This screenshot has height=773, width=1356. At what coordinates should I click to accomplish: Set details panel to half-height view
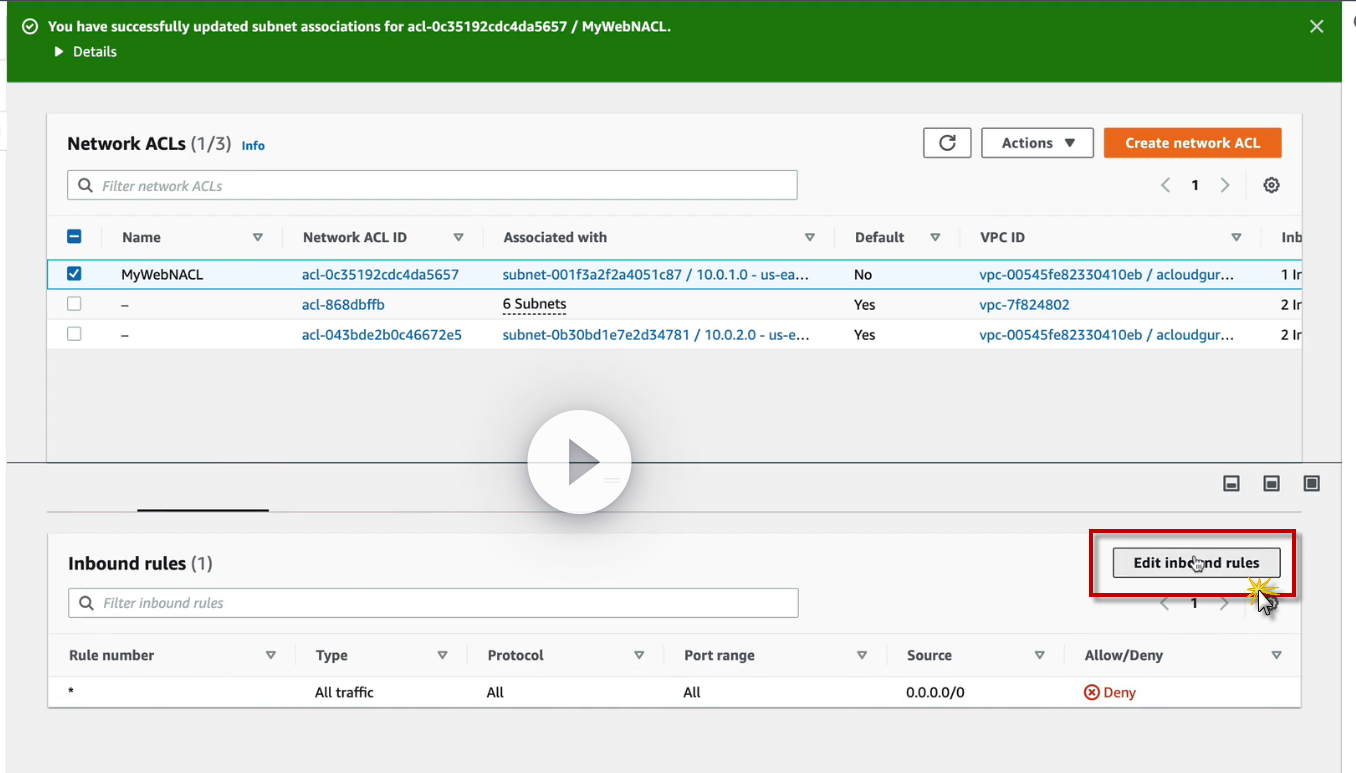click(1271, 484)
